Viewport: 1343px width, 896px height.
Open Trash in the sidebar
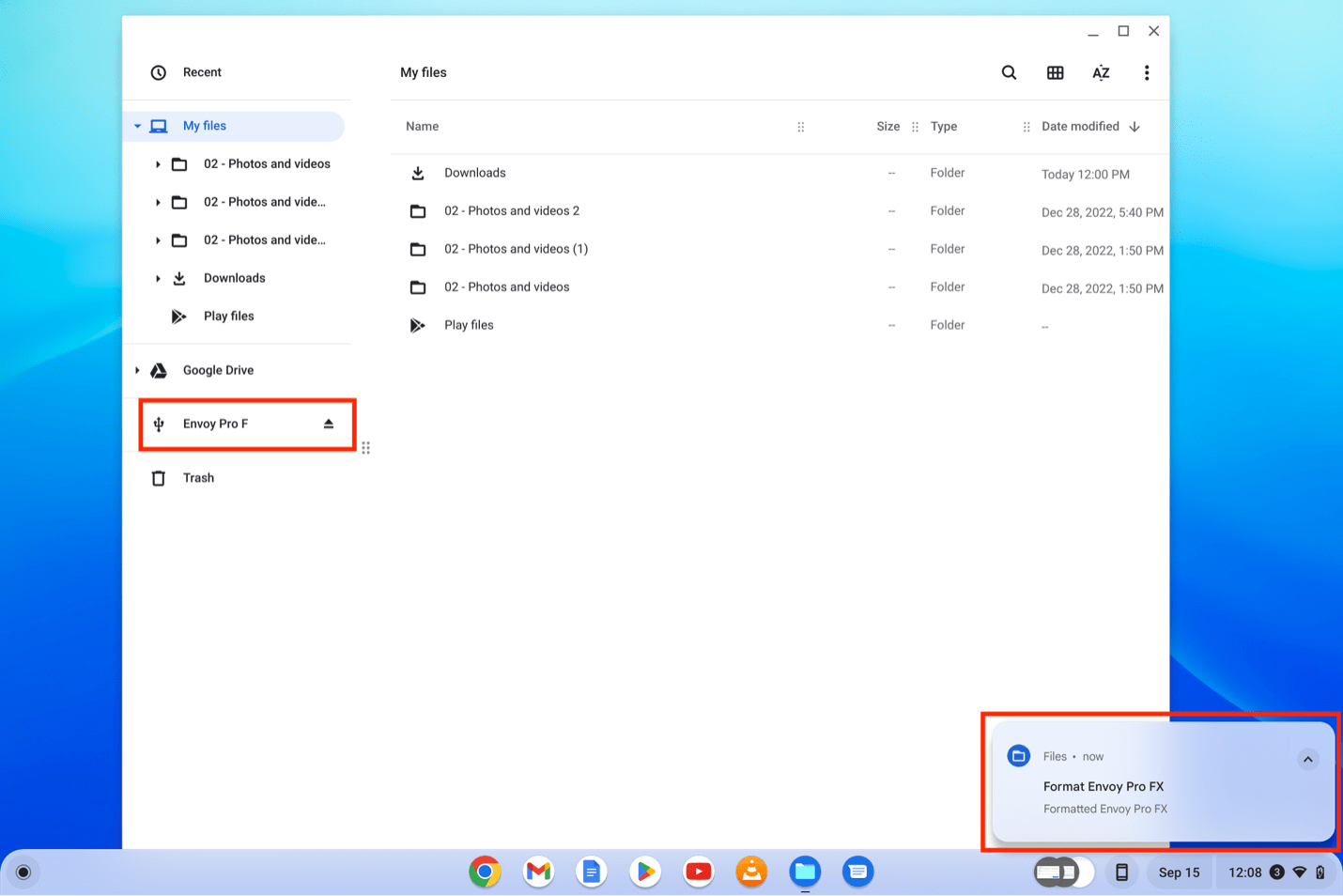click(x=198, y=478)
